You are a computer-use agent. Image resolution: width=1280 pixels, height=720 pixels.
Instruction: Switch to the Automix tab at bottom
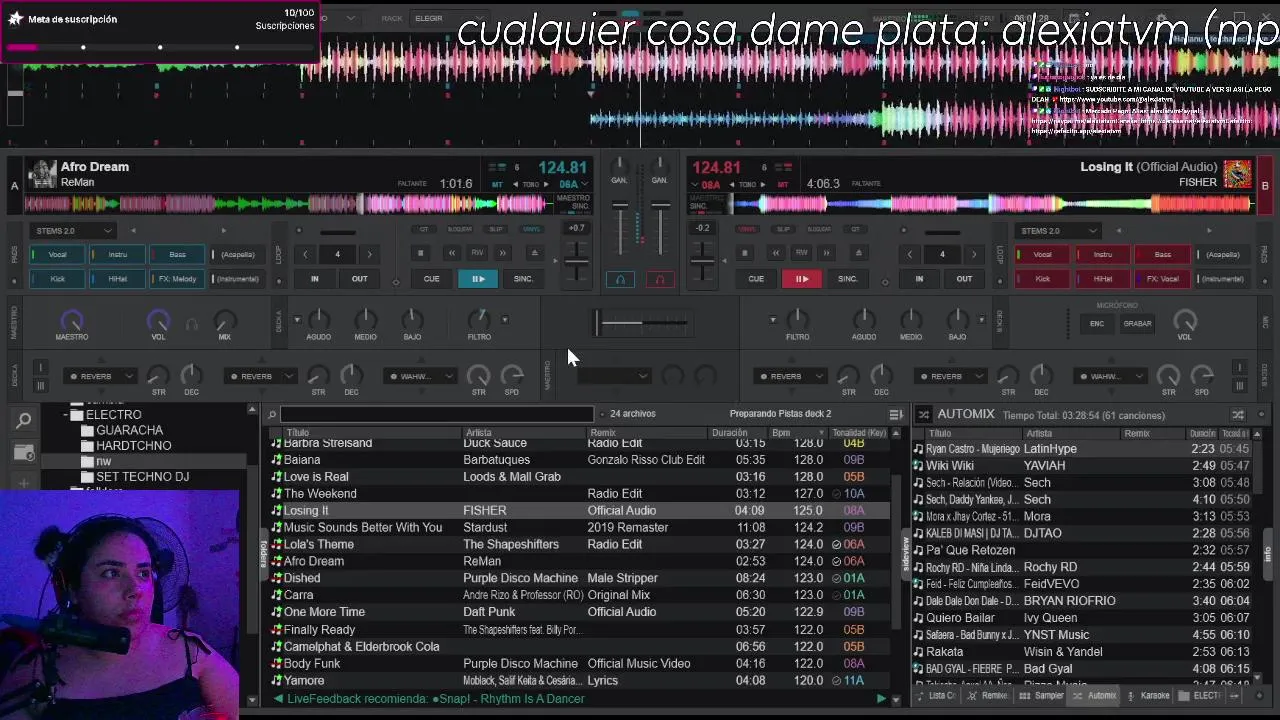1094,696
